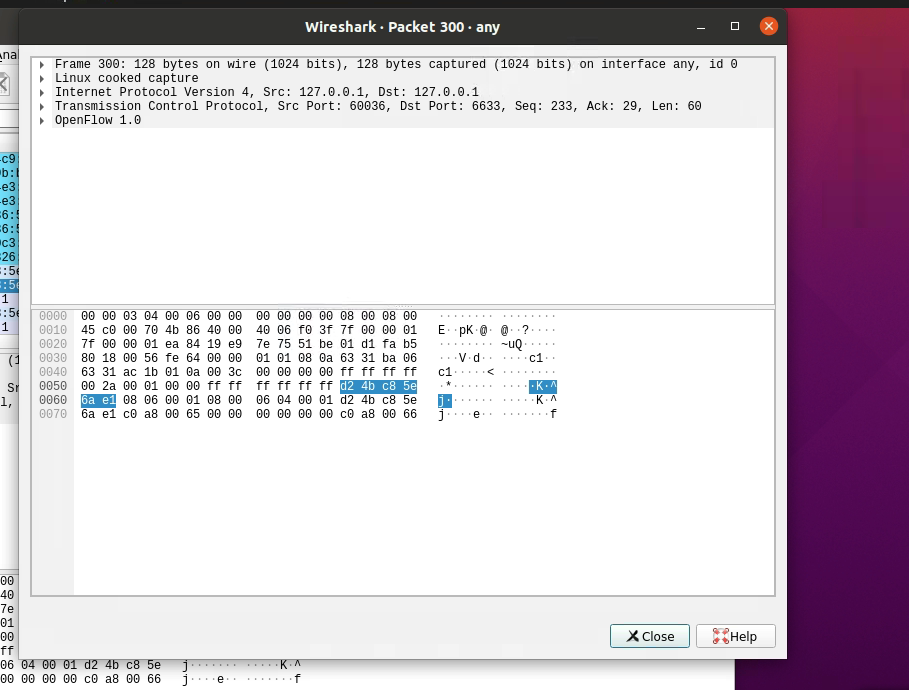Image resolution: width=909 pixels, height=690 pixels.
Task: Click the Wireshark Packet 300 title bar
Action: (402, 27)
